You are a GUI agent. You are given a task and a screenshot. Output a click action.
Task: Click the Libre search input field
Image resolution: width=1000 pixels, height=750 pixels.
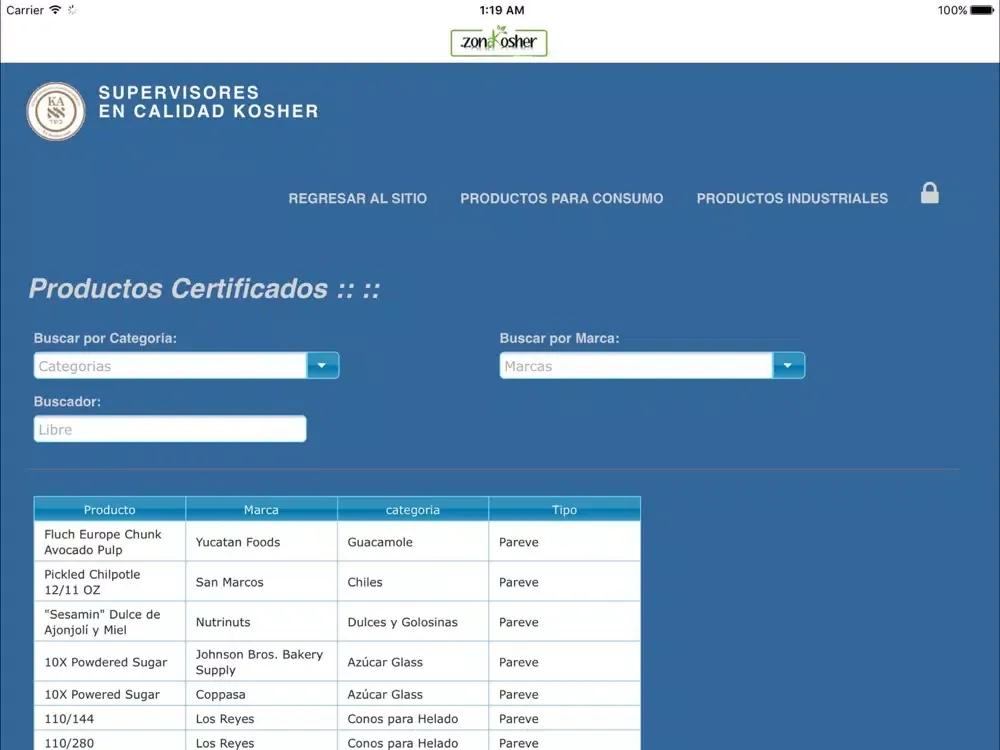pos(170,429)
